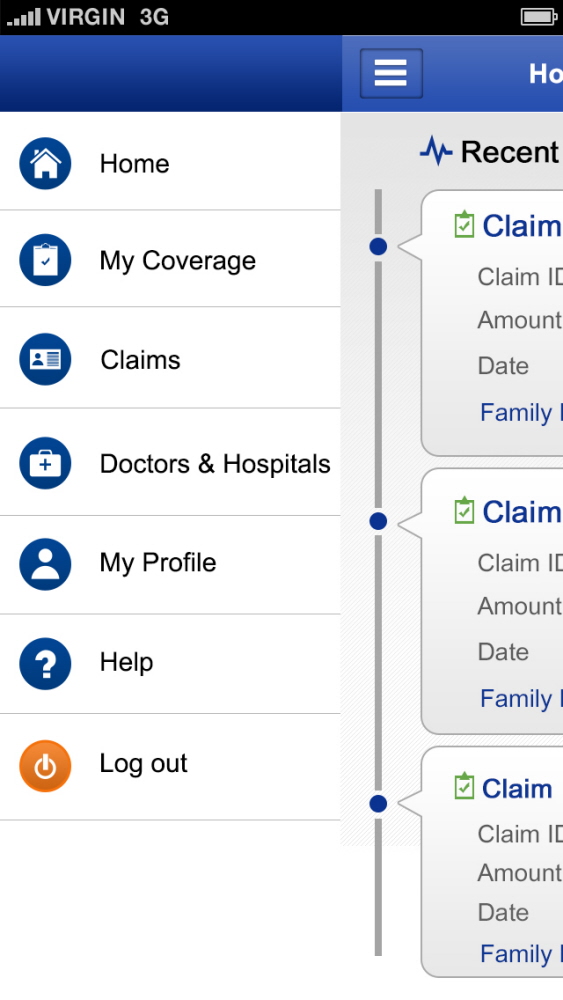Choose Log out from the menu

pyautogui.click(x=170, y=767)
